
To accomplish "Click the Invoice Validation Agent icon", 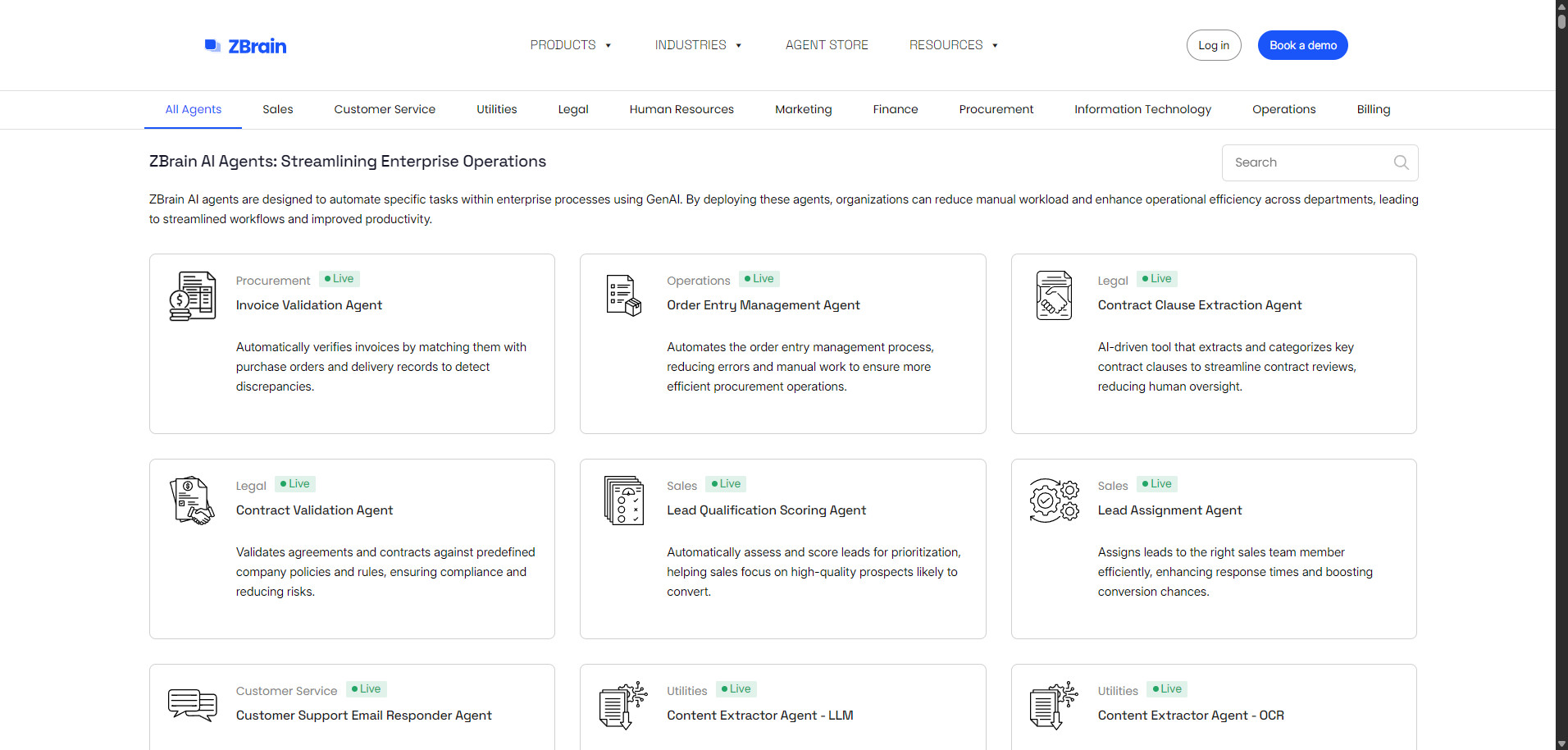I will [193, 296].
